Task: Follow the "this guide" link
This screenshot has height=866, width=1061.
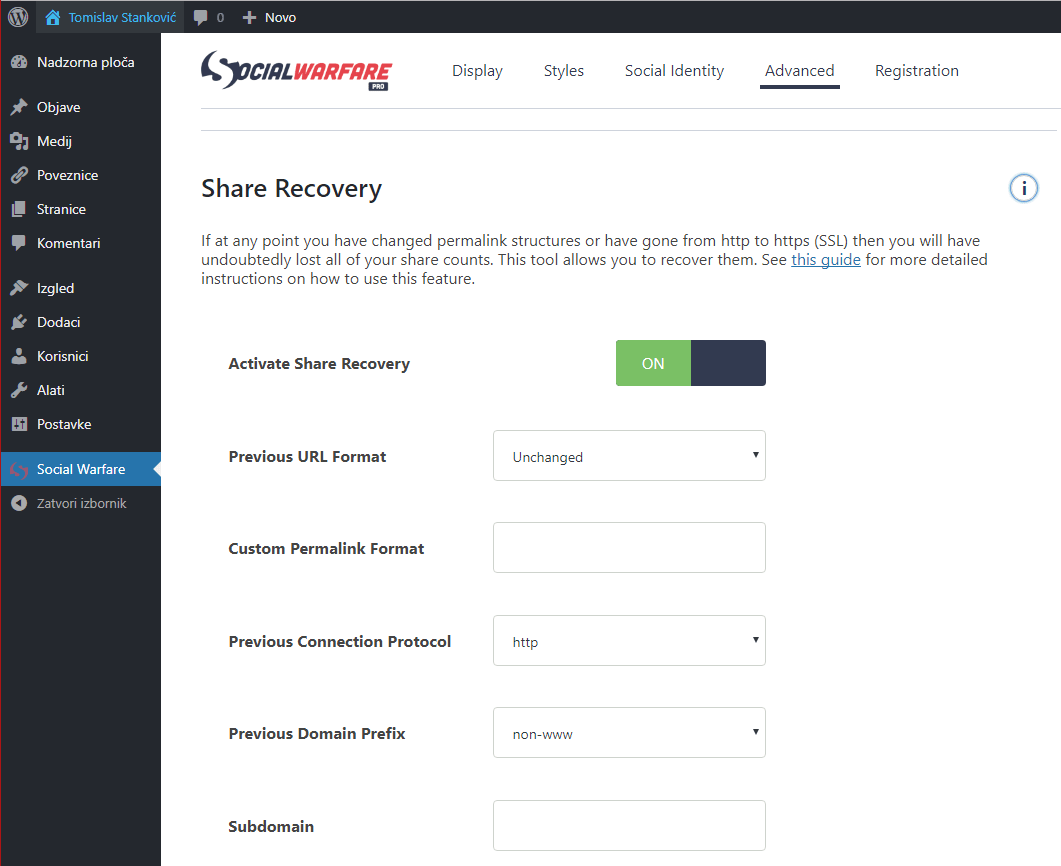Action: [x=825, y=260]
